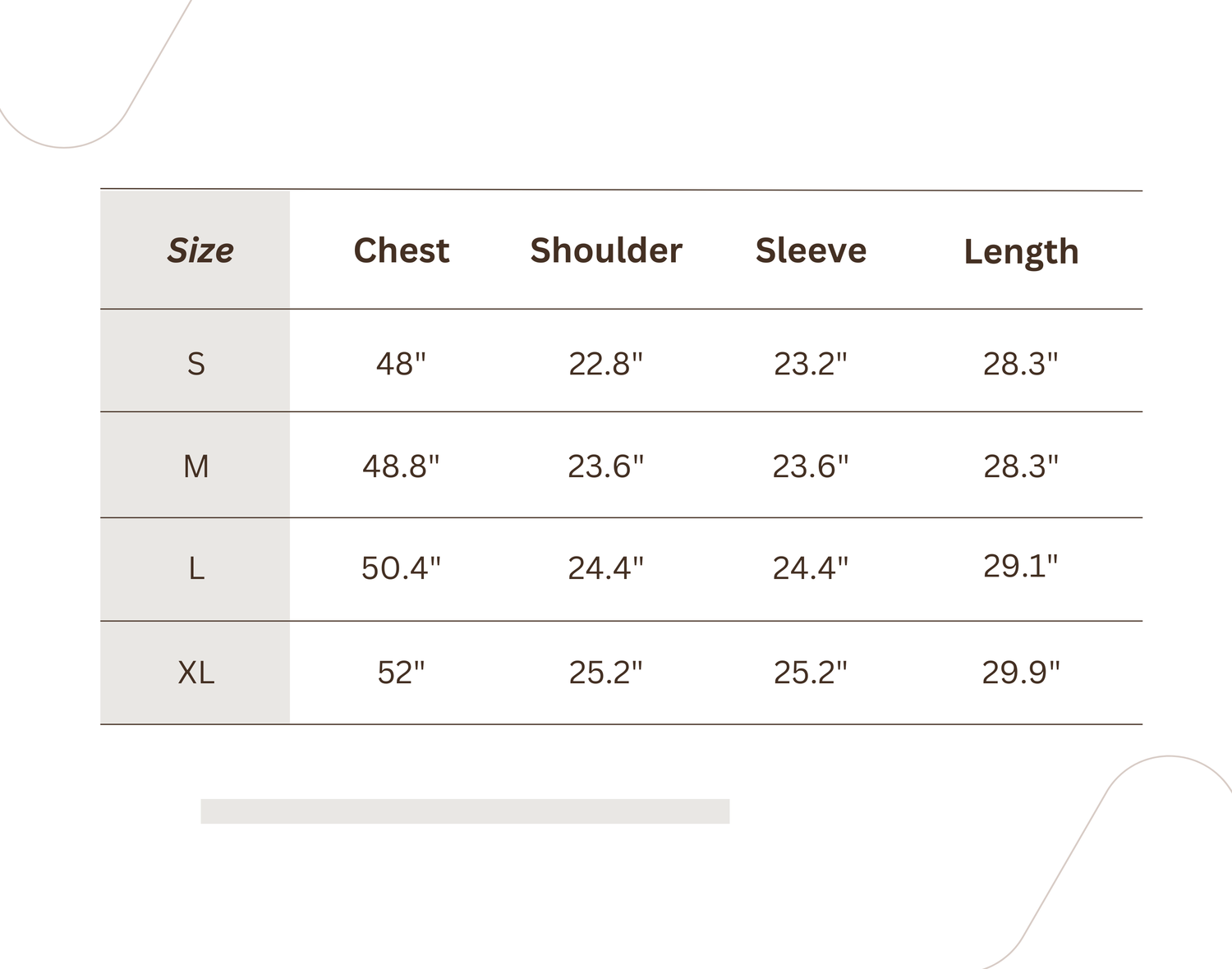Viewport: 1232px width, 969px height.
Task: Click the 50.4" chest measurement
Action: (402, 568)
